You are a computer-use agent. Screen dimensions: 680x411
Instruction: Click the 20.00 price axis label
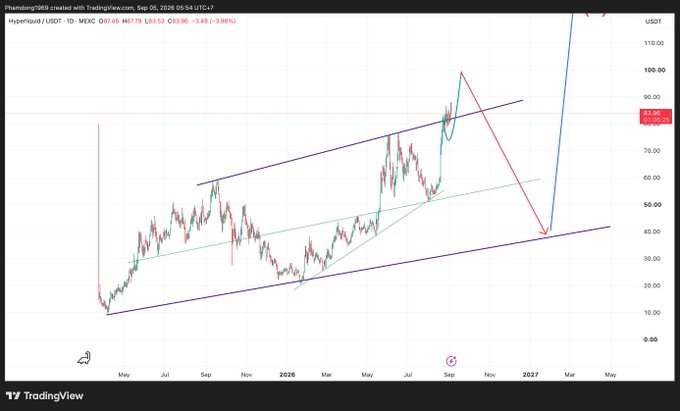652,285
